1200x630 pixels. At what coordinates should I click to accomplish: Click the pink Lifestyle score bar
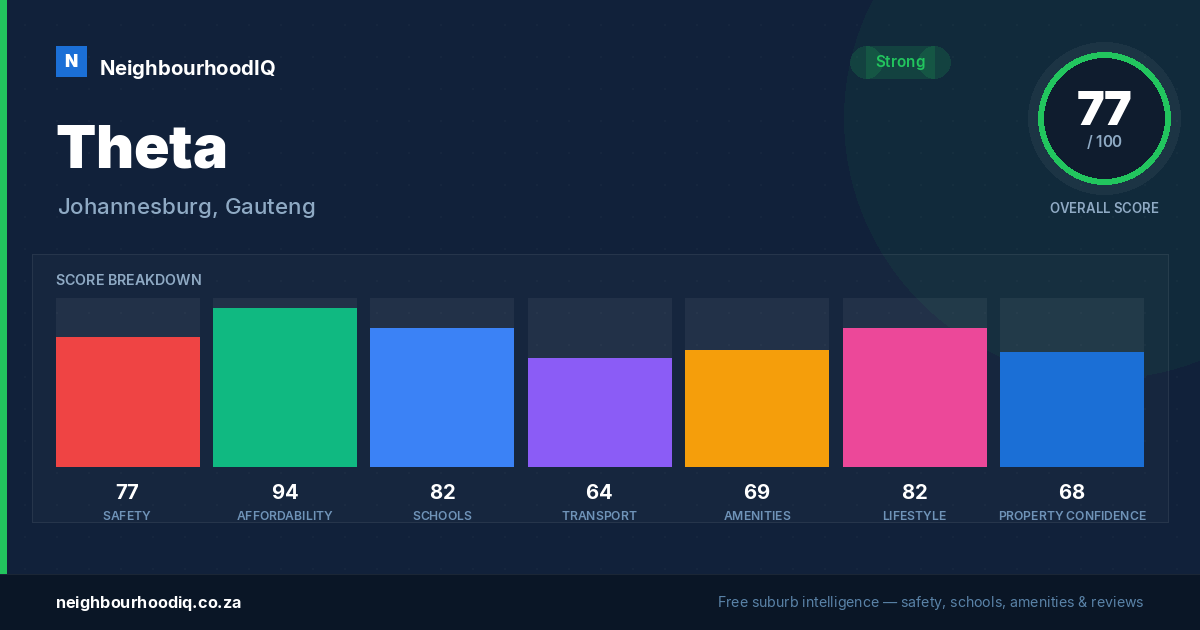(915, 397)
